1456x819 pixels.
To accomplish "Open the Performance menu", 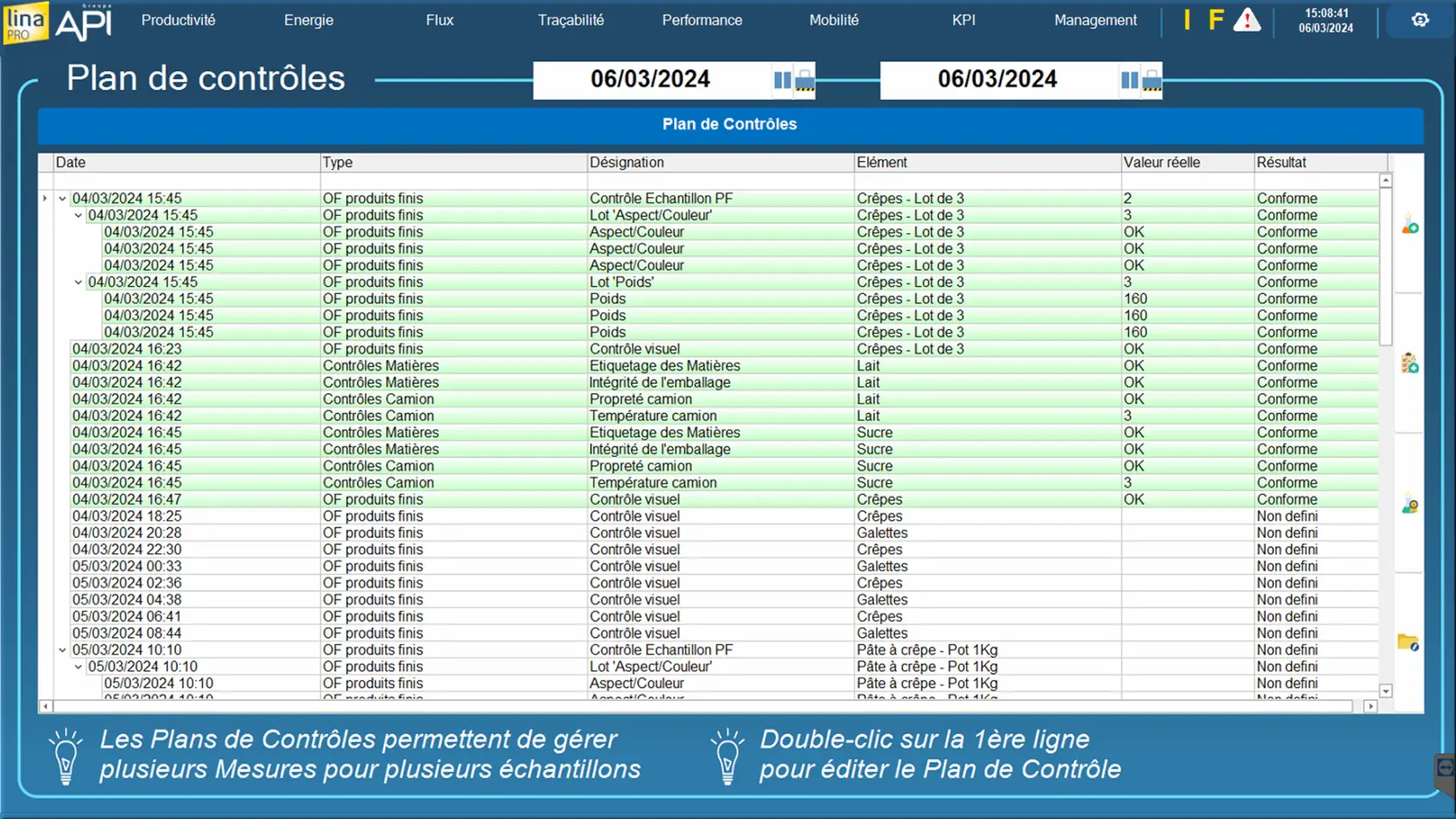I will (x=701, y=20).
